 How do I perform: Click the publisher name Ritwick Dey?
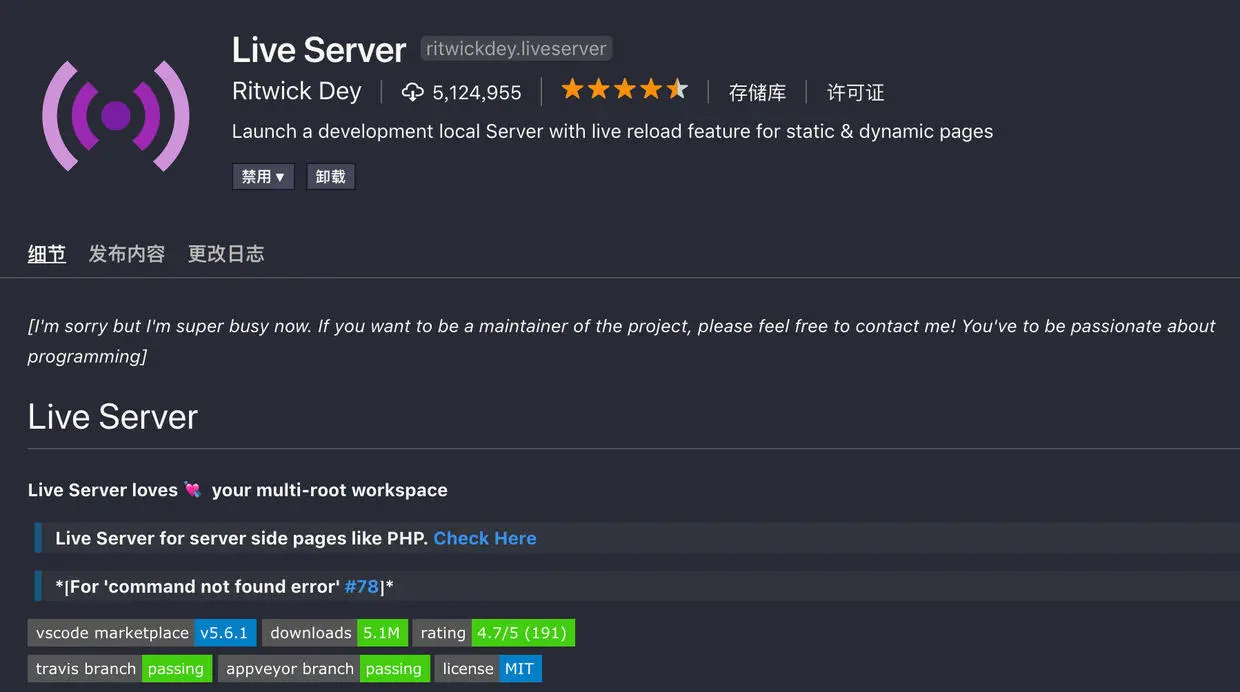tap(296, 91)
